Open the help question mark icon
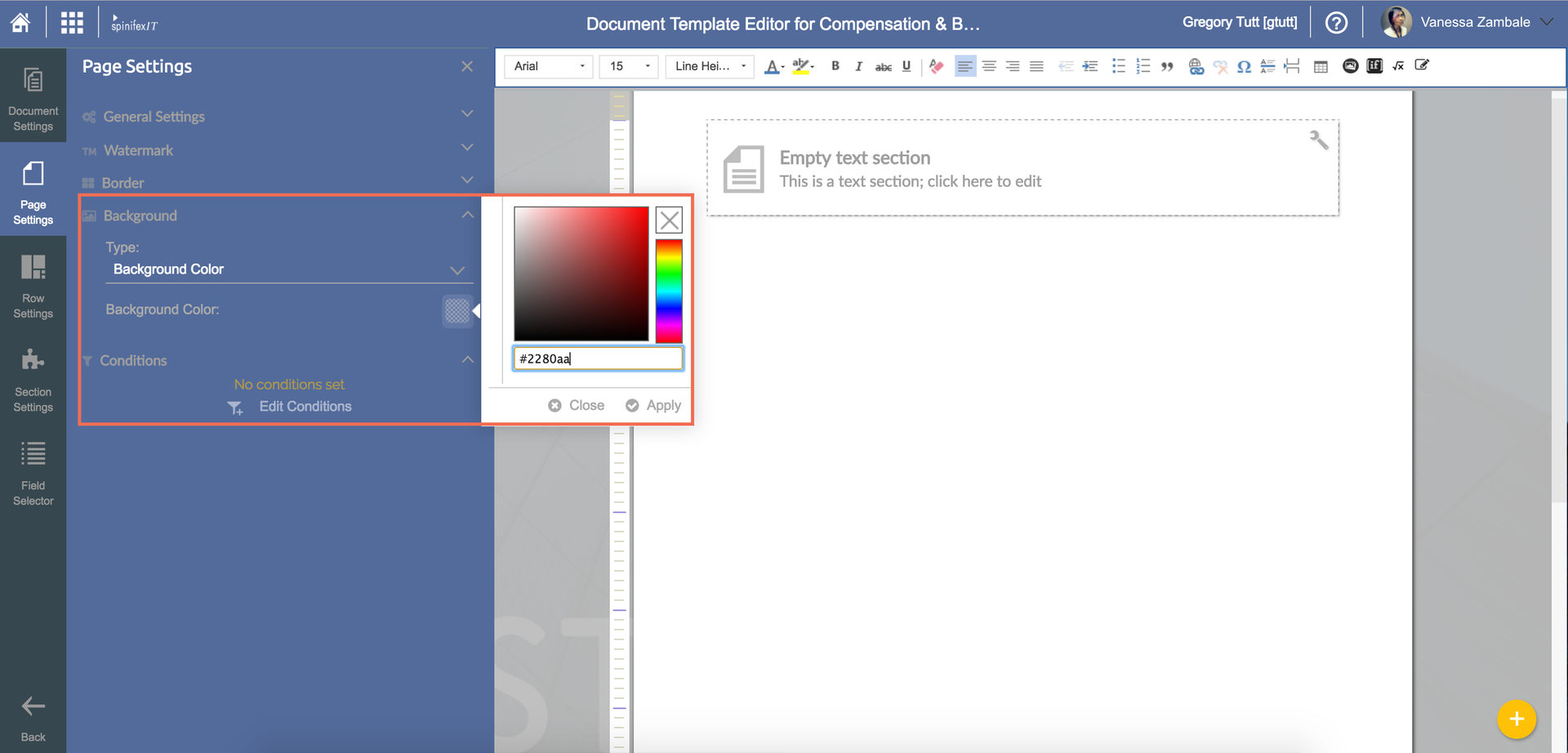This screenshot has height=753, width=1568. point(1336,23)
